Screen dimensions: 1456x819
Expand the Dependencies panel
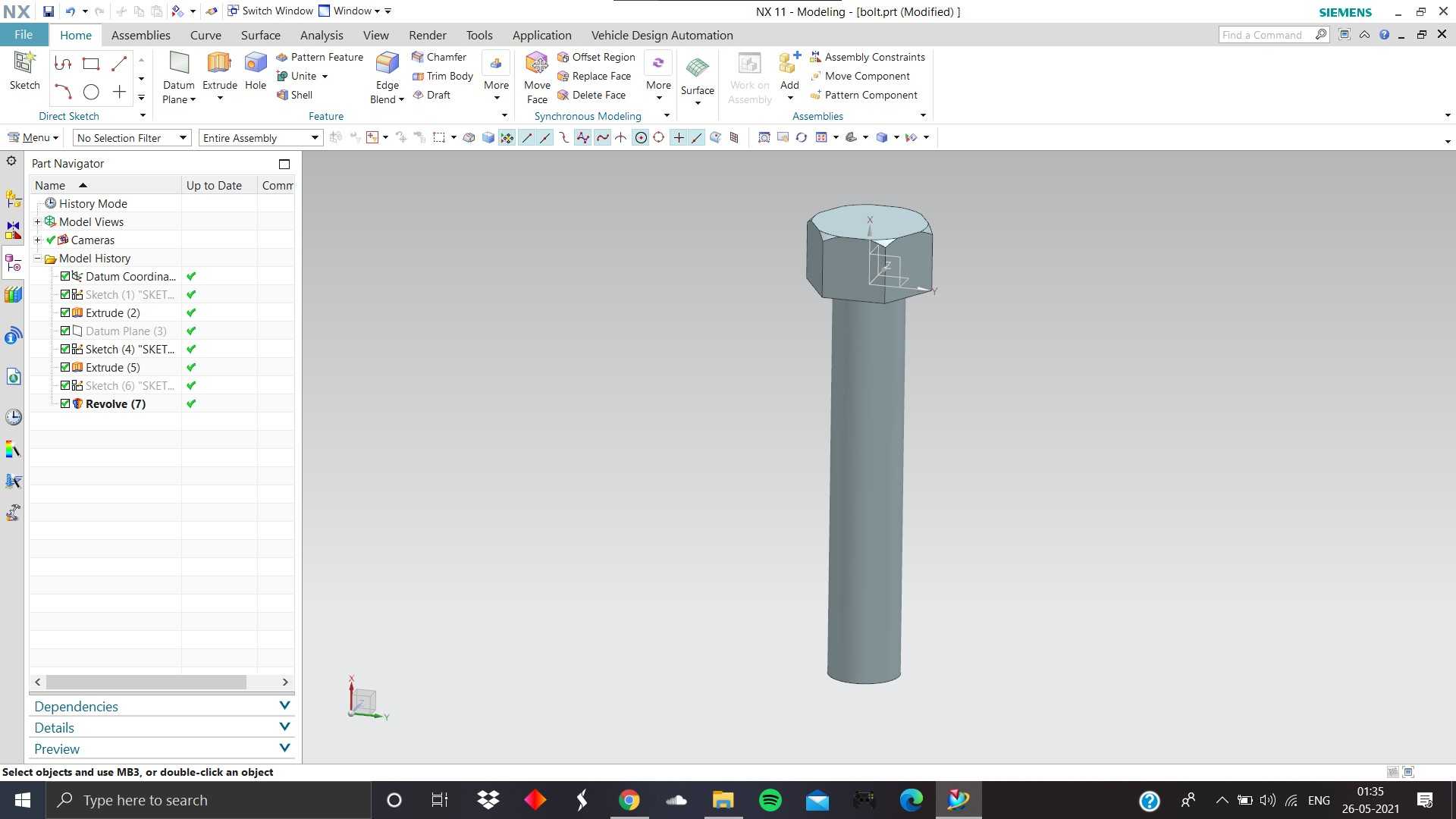(162, 706)
